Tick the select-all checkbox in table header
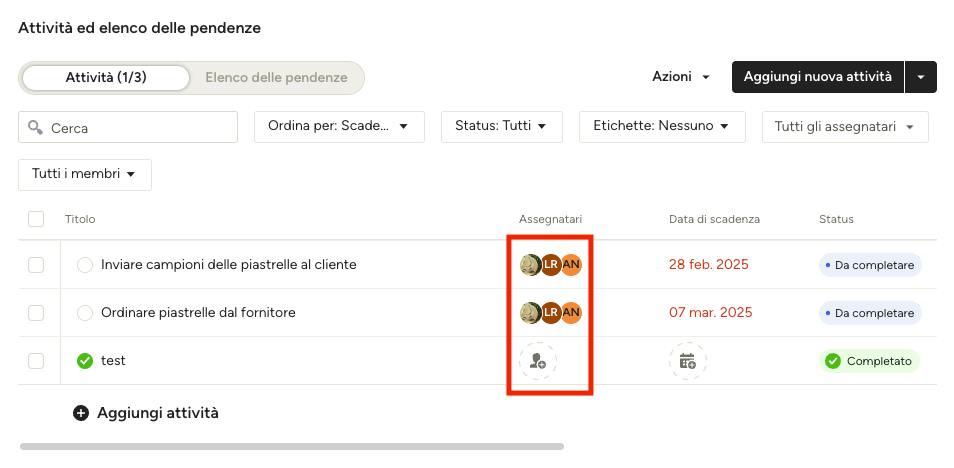The height and width of the screenshot is (468, 954). pos(36,219)
